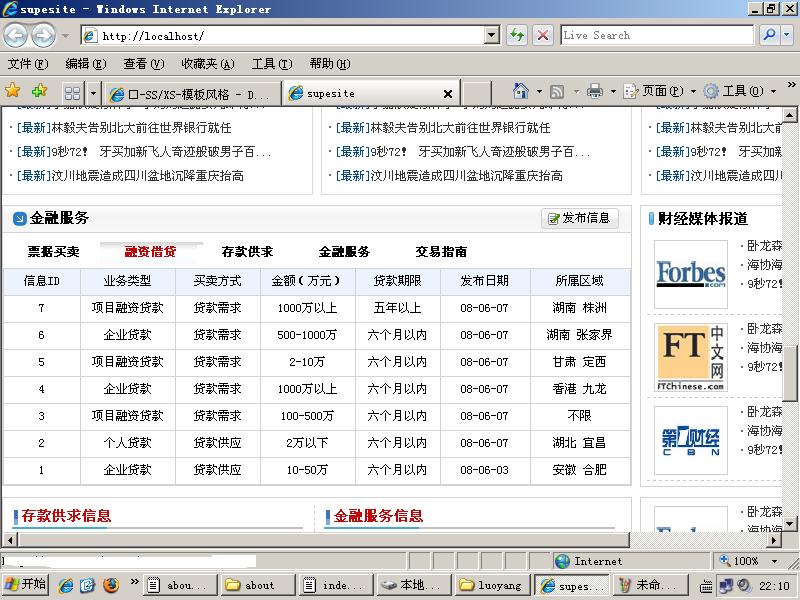This screenshot has width=800, height=600.
Task: Click the Windows 开始 Start button
Action: coord(26,585)
